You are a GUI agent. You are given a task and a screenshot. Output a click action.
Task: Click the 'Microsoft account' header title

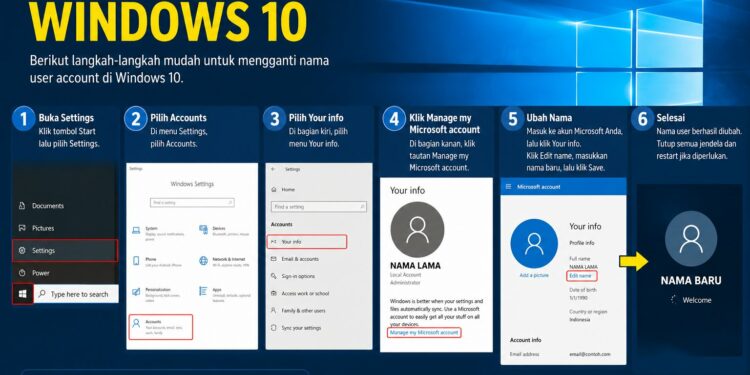[539, 187]
